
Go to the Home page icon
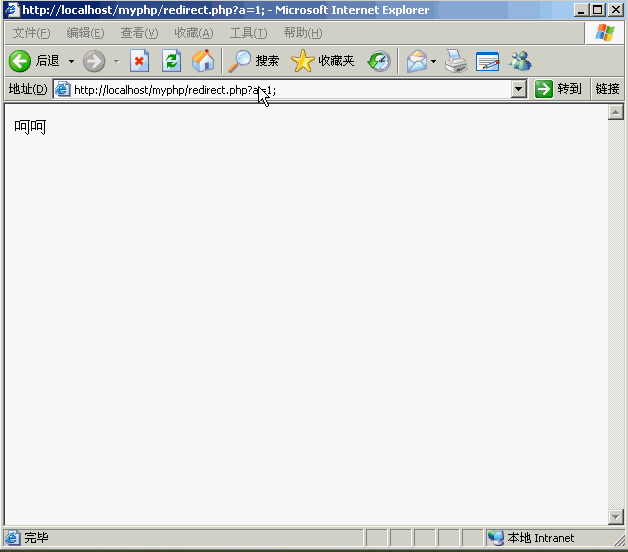(203, 61)
